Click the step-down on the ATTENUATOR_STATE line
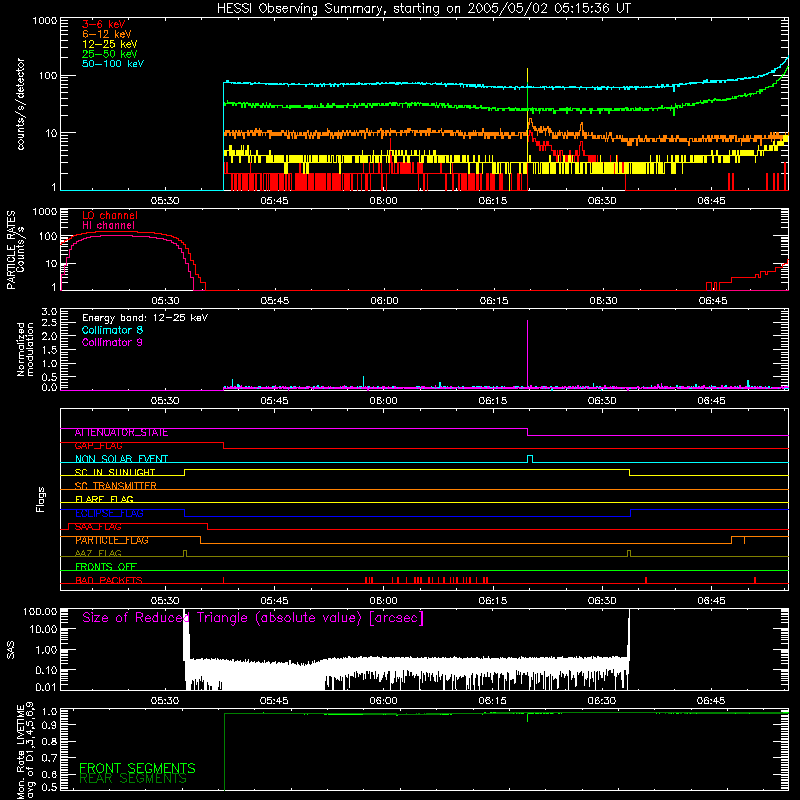Screen dimensions: 800x800 click(x=528, y=432)
